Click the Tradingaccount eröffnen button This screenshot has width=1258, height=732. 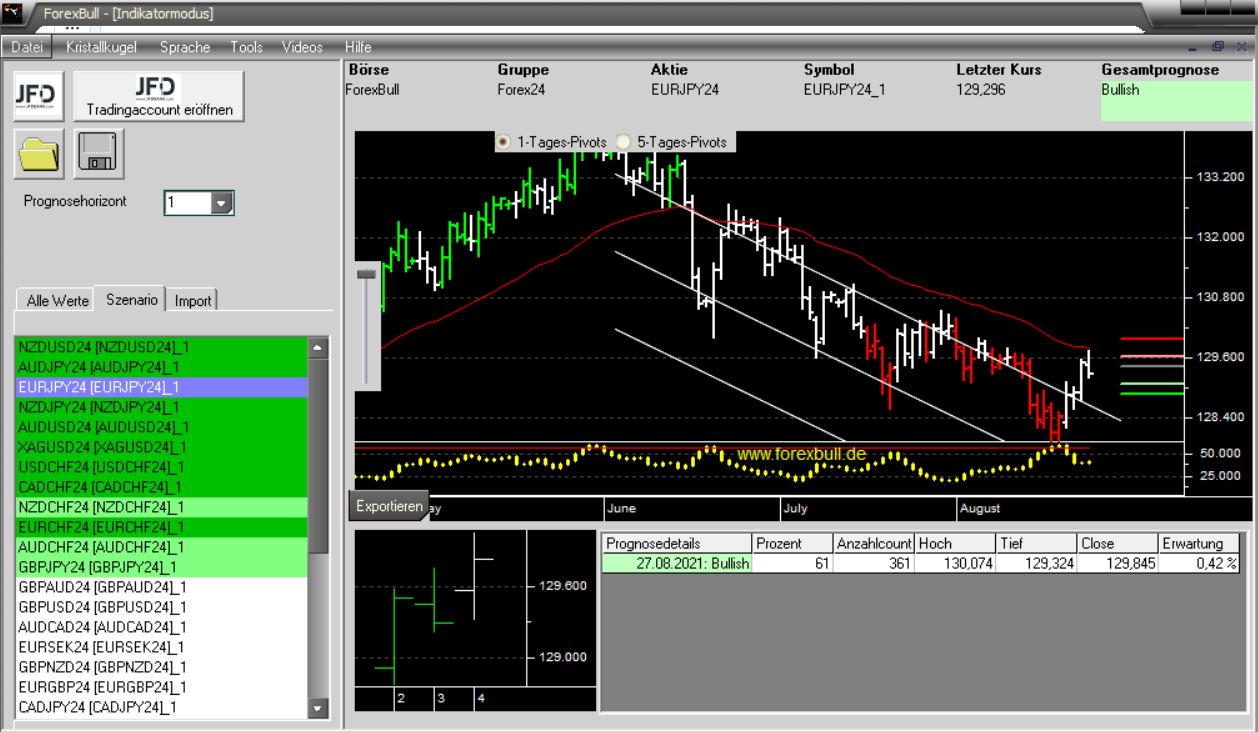pos(159,96)
